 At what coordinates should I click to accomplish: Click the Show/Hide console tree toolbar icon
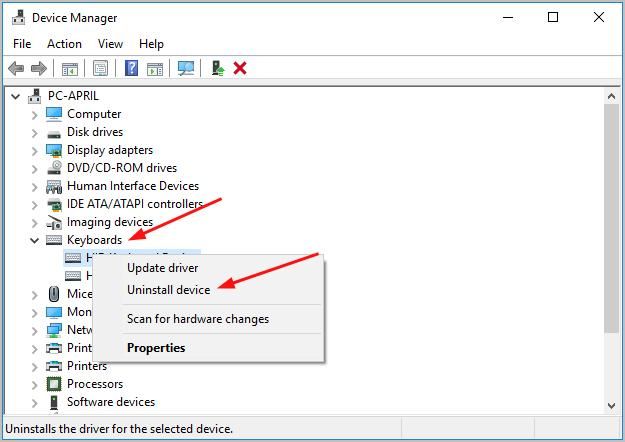pos(70,69)
